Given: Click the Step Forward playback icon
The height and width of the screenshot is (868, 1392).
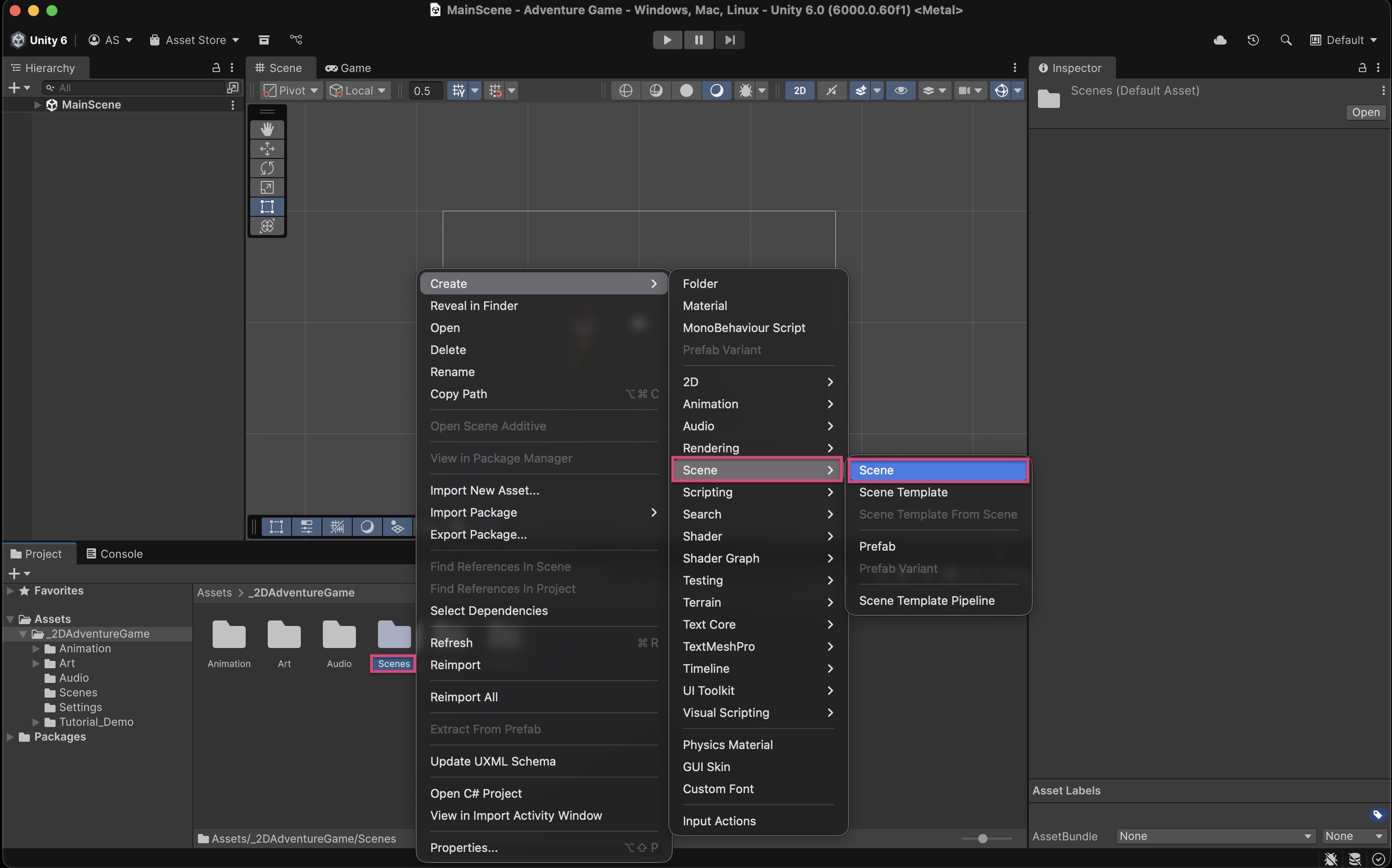Looking at the screenshot, I should click(730, 39).
